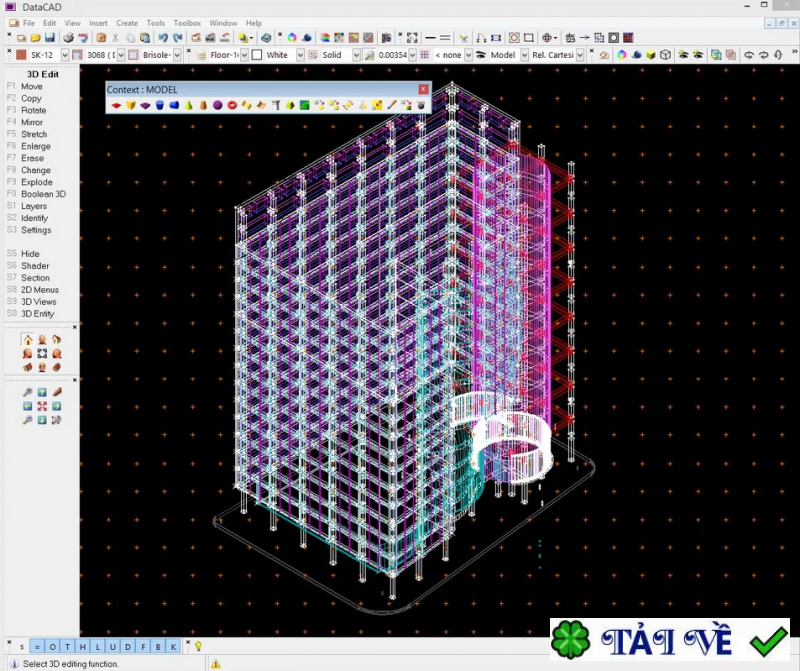Choose Shader in 3D Edit menu

click(x=35, y=266)
